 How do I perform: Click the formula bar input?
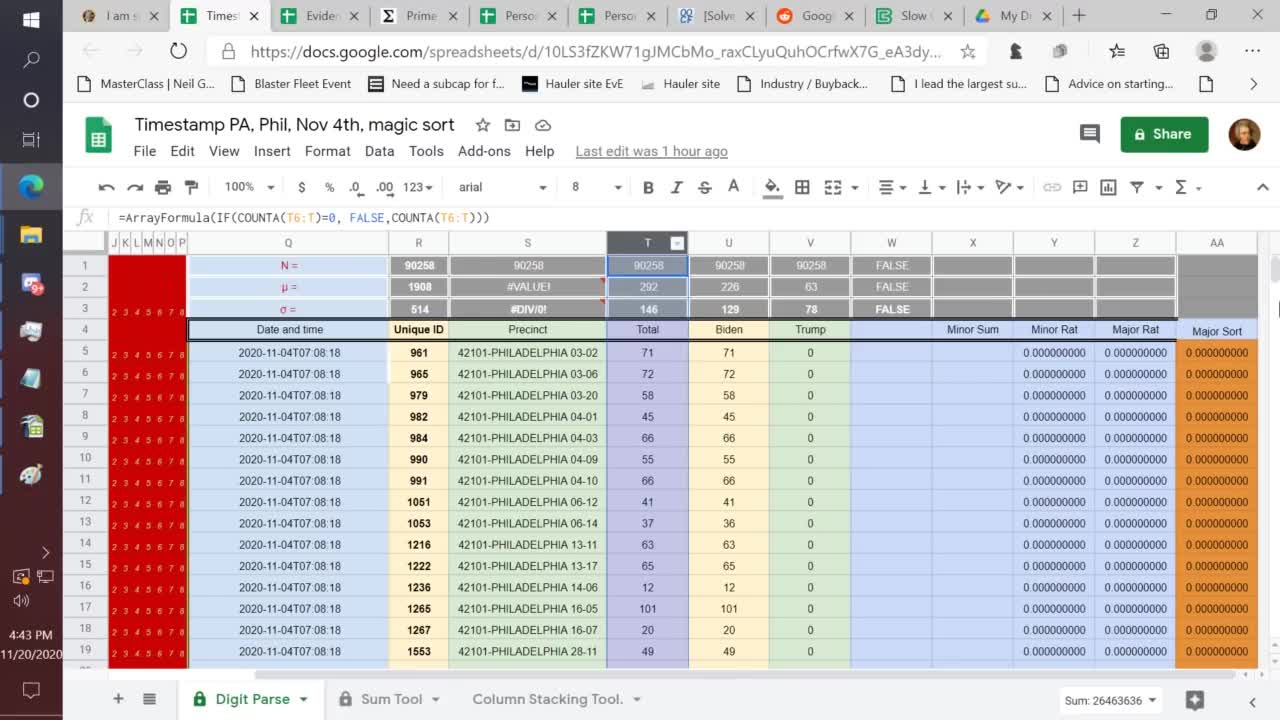click(x=690, y=217)
